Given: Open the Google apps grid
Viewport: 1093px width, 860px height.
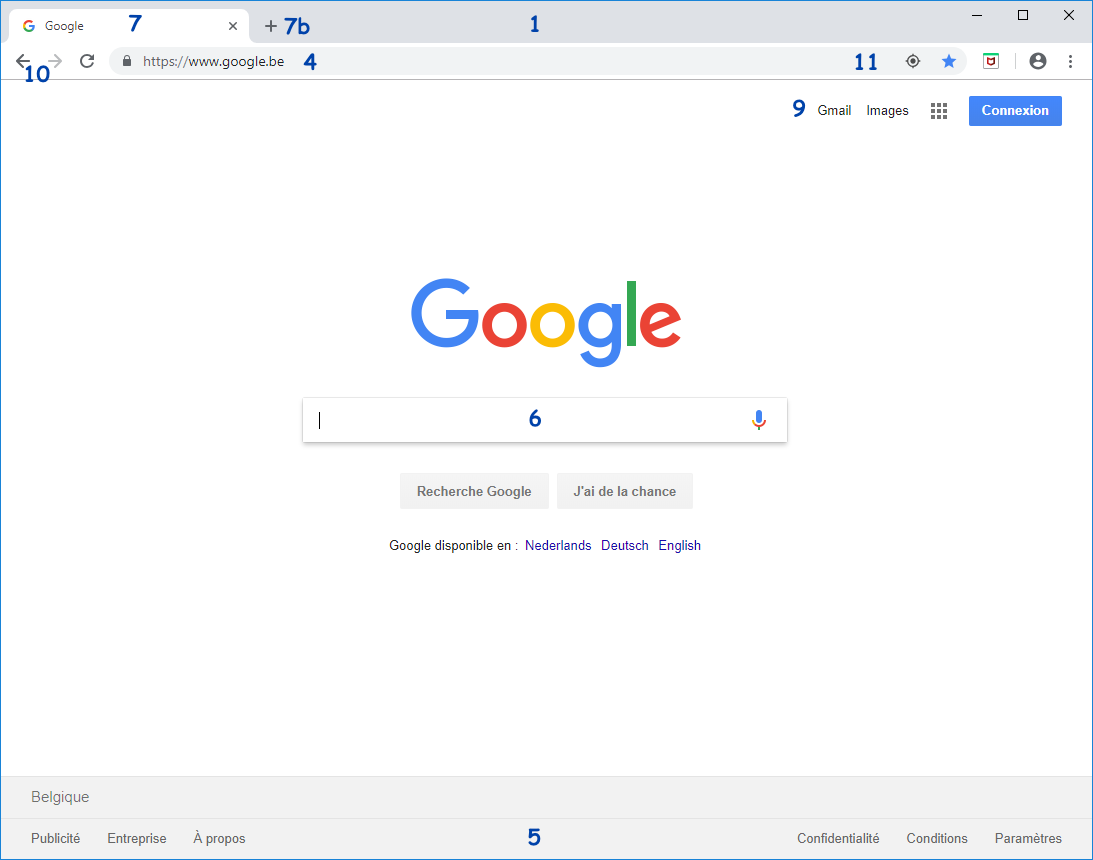Looking at the screenshot, I should pyautogui.click(x=939, y=111).
